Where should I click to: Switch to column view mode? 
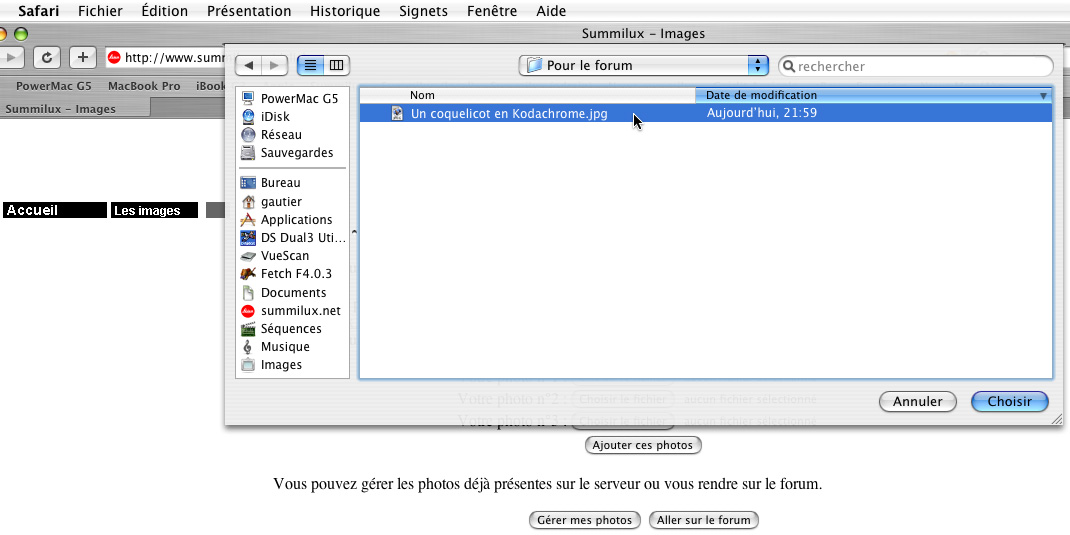click(336, 66)
